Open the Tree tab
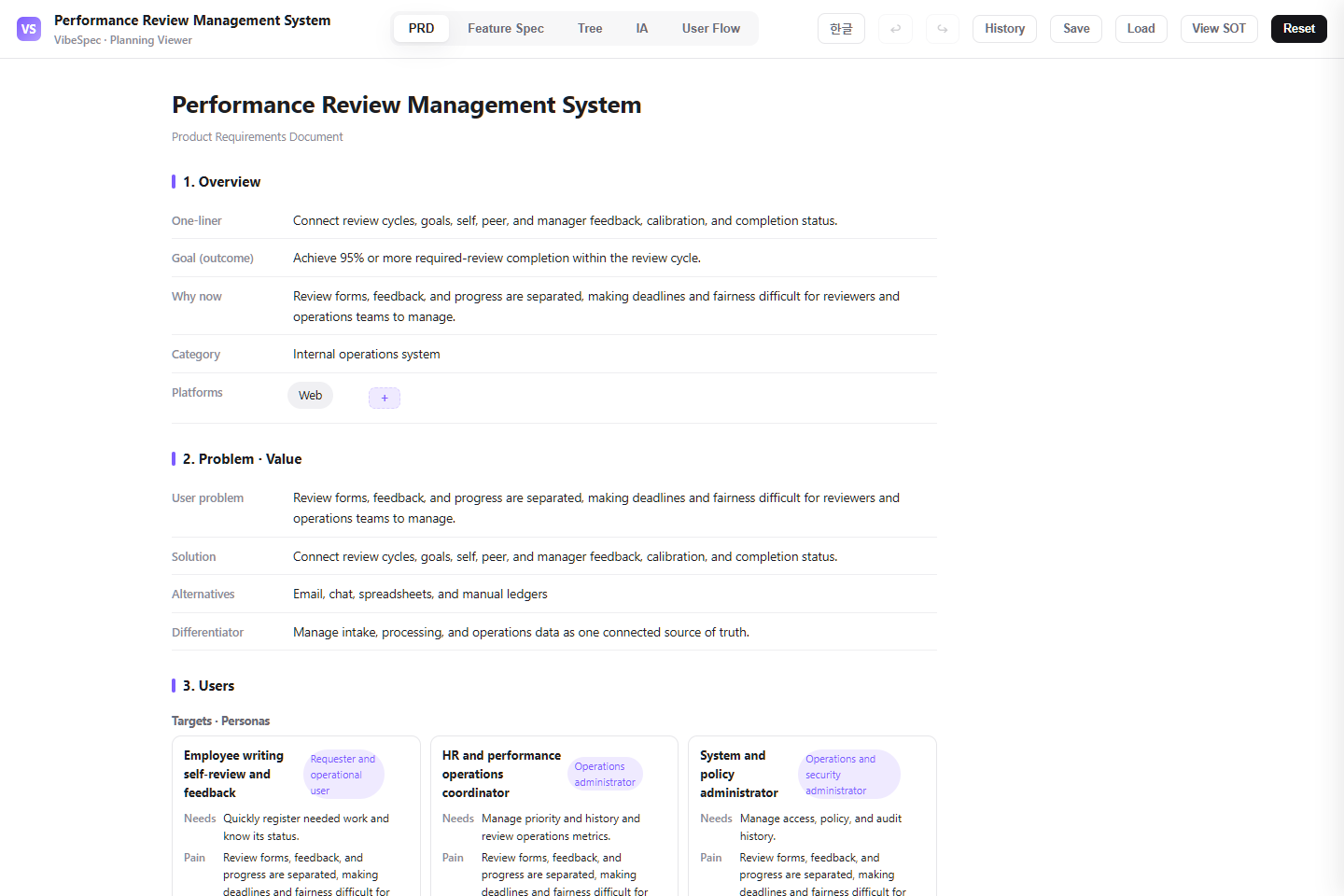The image size is (1344, 896). [590, 29]
